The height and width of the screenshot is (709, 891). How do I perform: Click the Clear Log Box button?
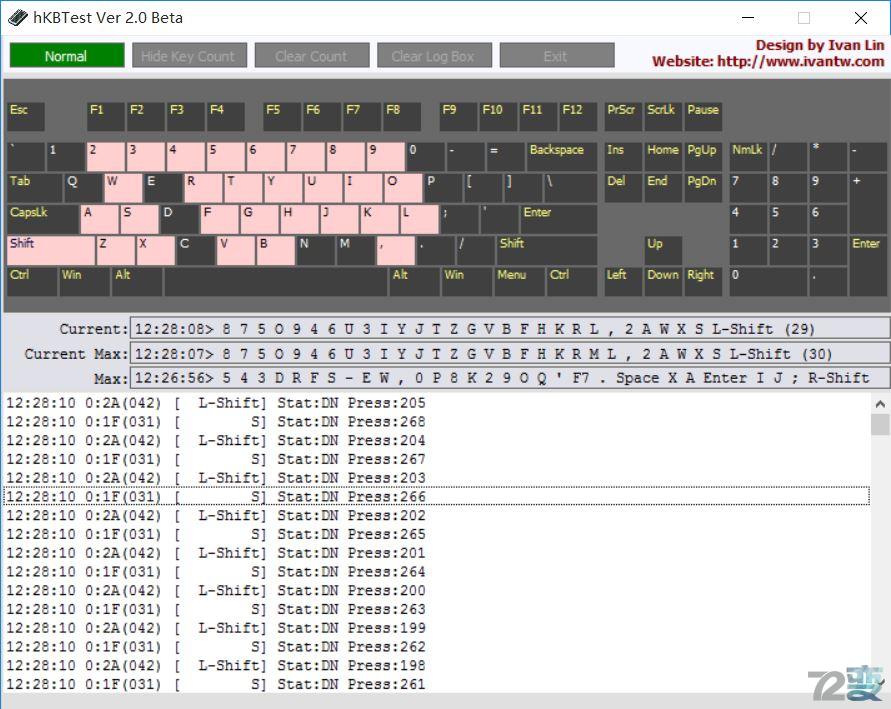(x=434, y=56)
